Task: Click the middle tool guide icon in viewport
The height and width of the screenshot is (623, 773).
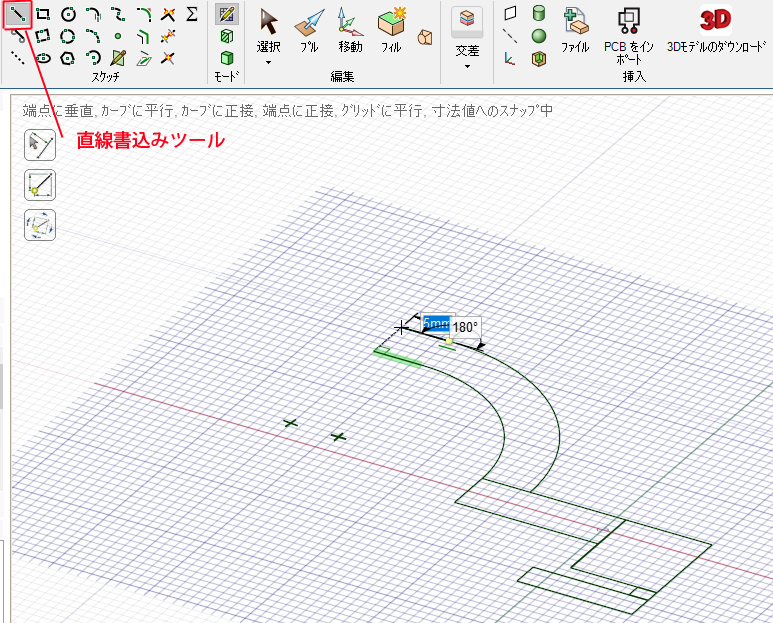Action: pos(40,185)
